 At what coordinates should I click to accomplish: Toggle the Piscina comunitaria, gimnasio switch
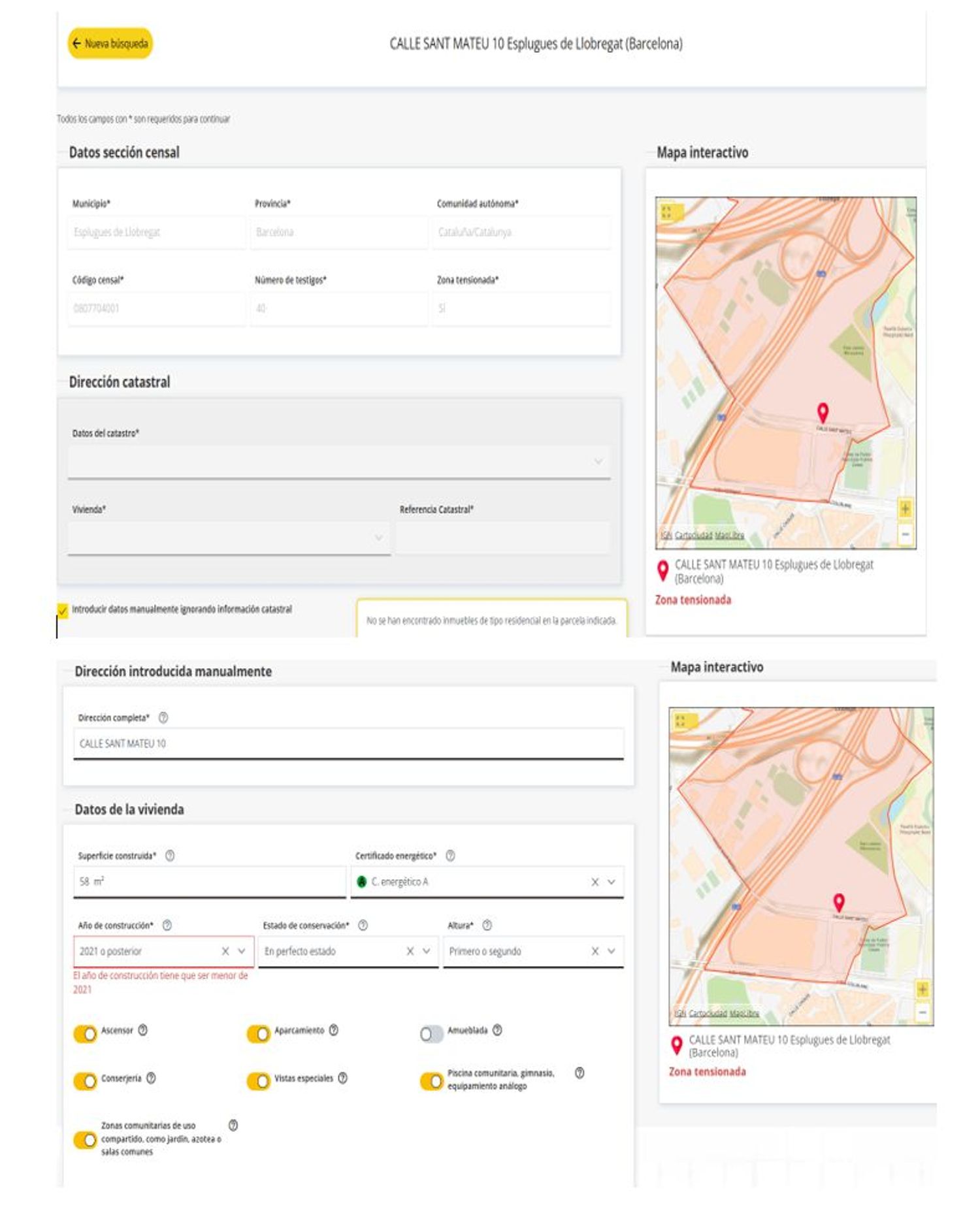[x=431, y=1082]
